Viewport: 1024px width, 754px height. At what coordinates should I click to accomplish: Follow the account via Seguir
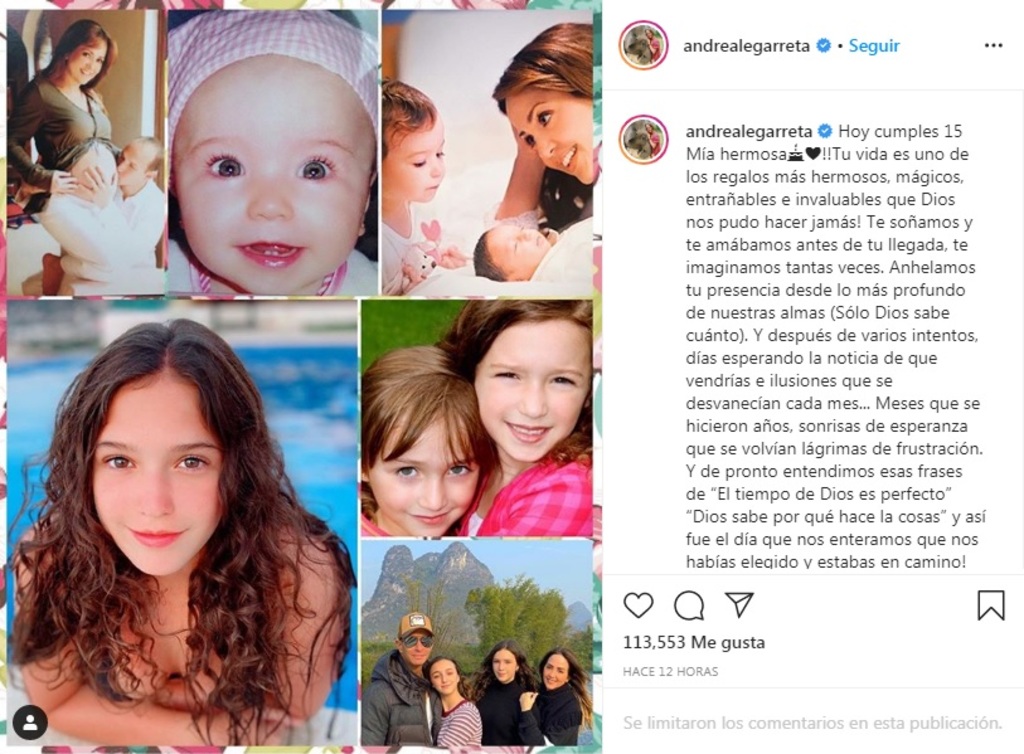click(874, 46)
